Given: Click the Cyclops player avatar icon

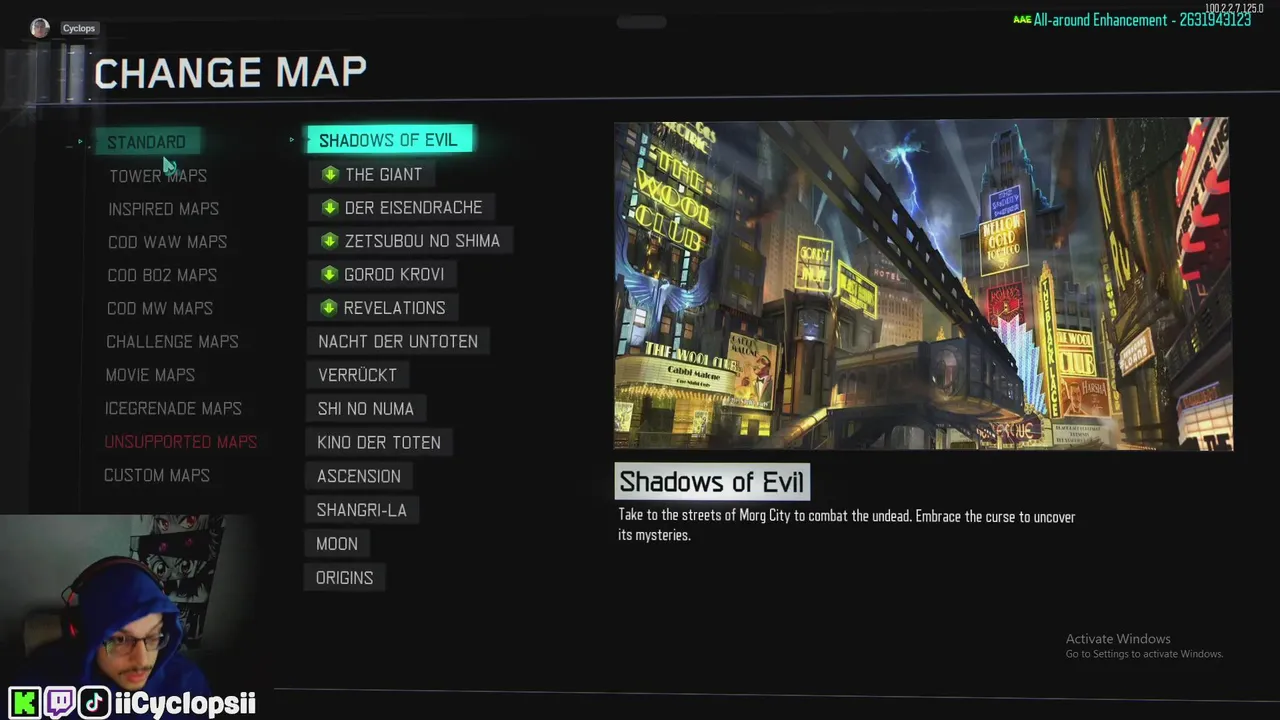Looking at the screenshot, I should [x=40, y=28].
